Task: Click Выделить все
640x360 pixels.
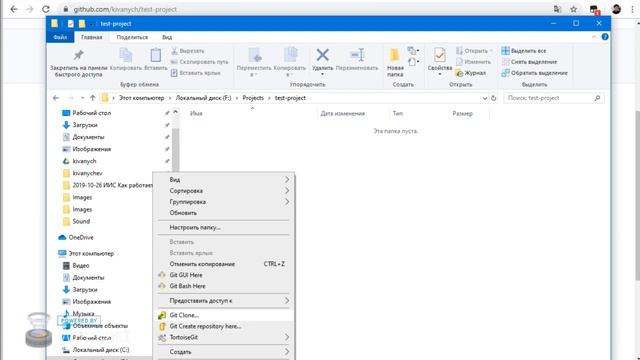Action: coord(524,51)
